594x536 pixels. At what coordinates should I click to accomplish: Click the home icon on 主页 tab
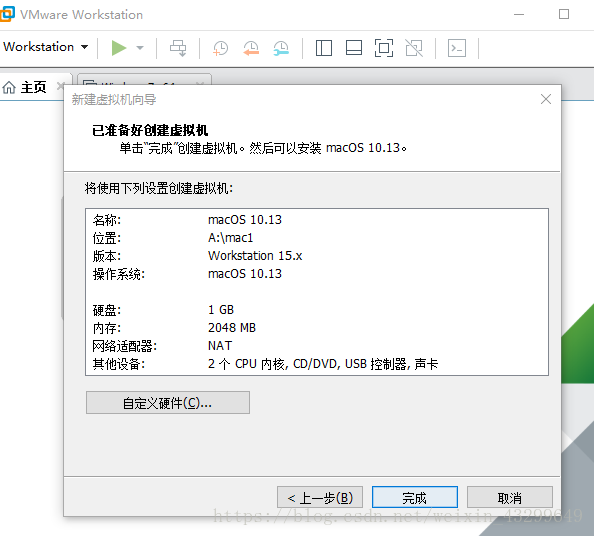click(9, 88)
